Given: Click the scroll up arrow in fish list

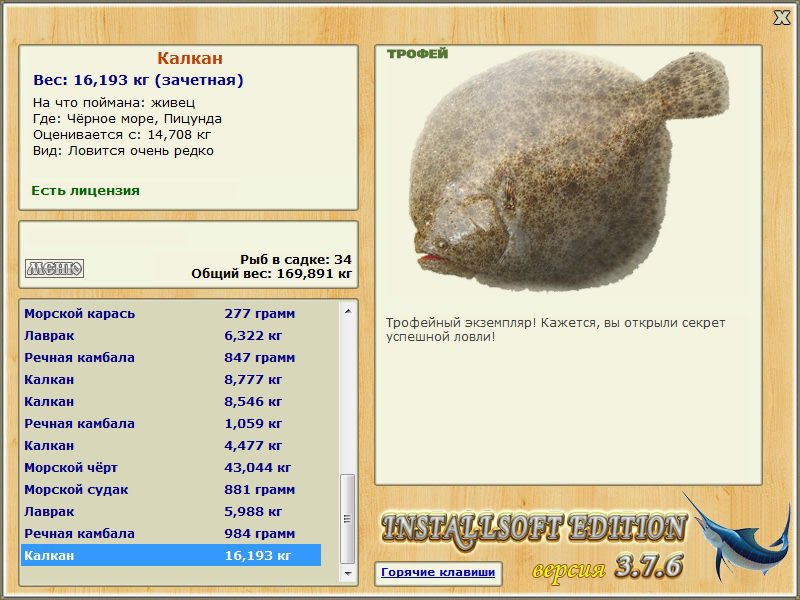Looking at the screenshot, I should point(348,312).
